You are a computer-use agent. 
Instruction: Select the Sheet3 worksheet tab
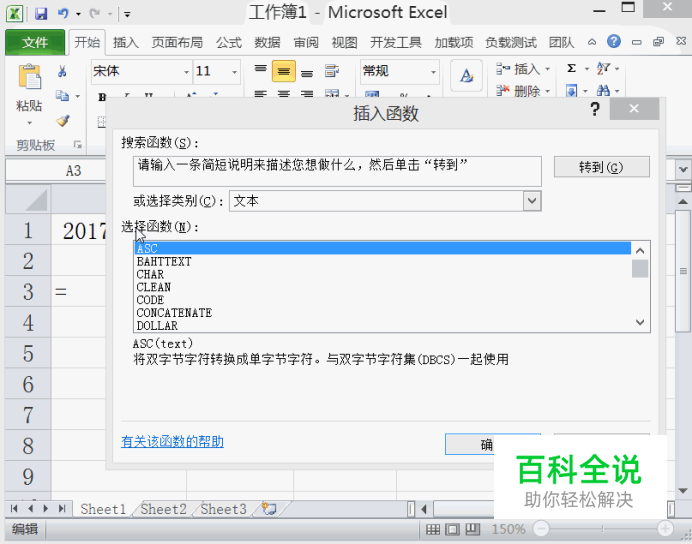coord(223,509)
